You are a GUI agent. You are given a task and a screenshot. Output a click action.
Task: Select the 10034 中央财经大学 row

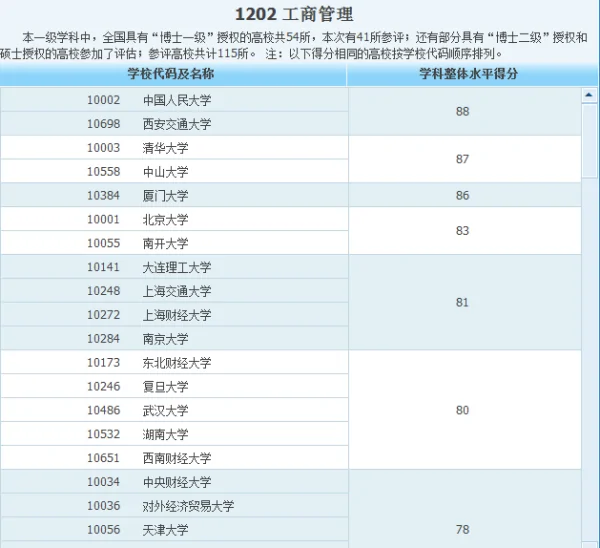point(174,481)
